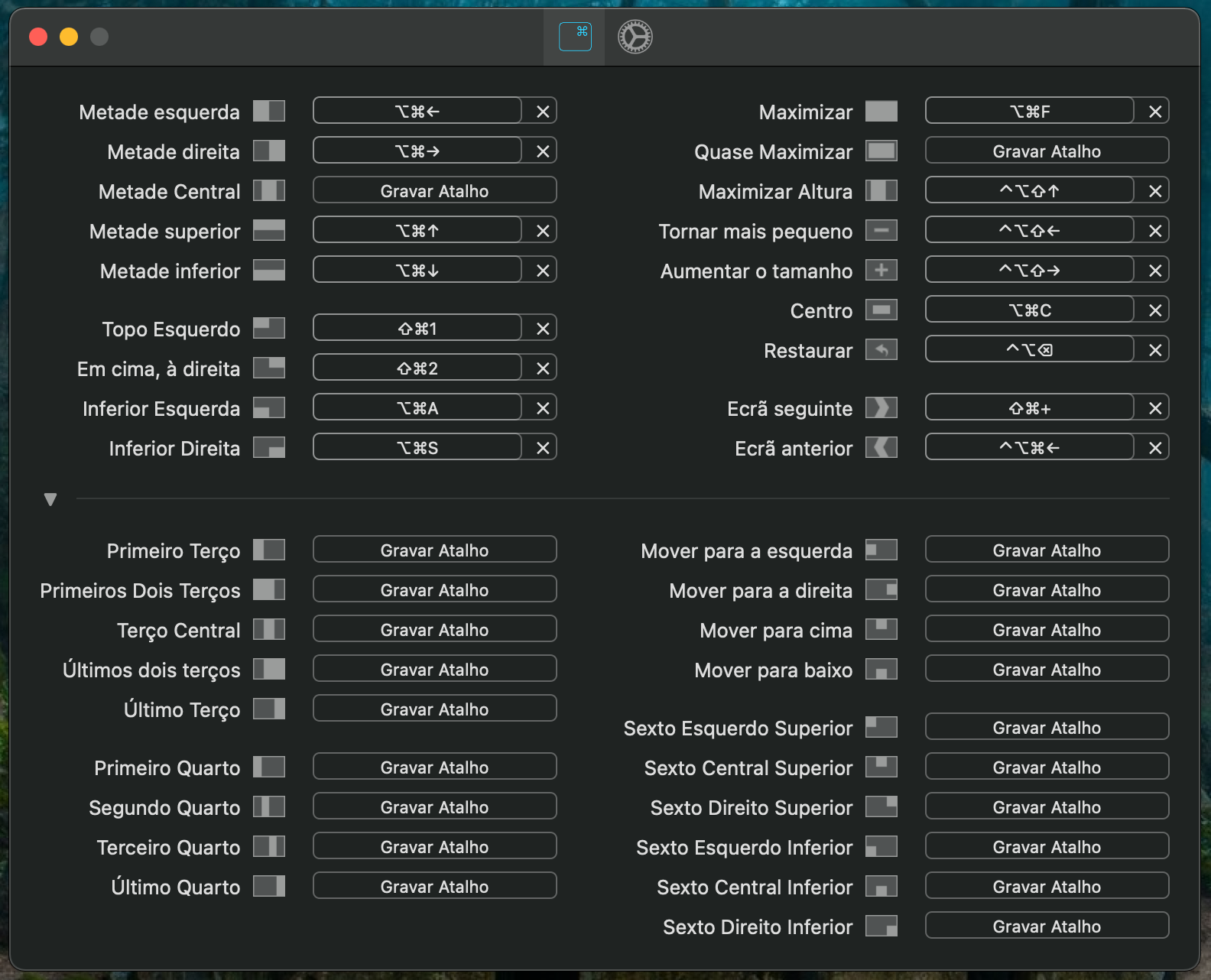Click the Tornar mais pequeno minus icon
The width and height of the screenshot is (1211, 980).
coord(881,231)
